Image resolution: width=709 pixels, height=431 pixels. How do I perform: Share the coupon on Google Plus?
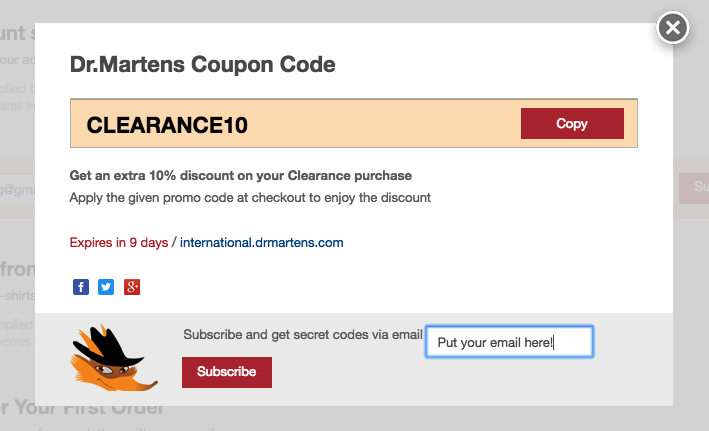point(131,288)
